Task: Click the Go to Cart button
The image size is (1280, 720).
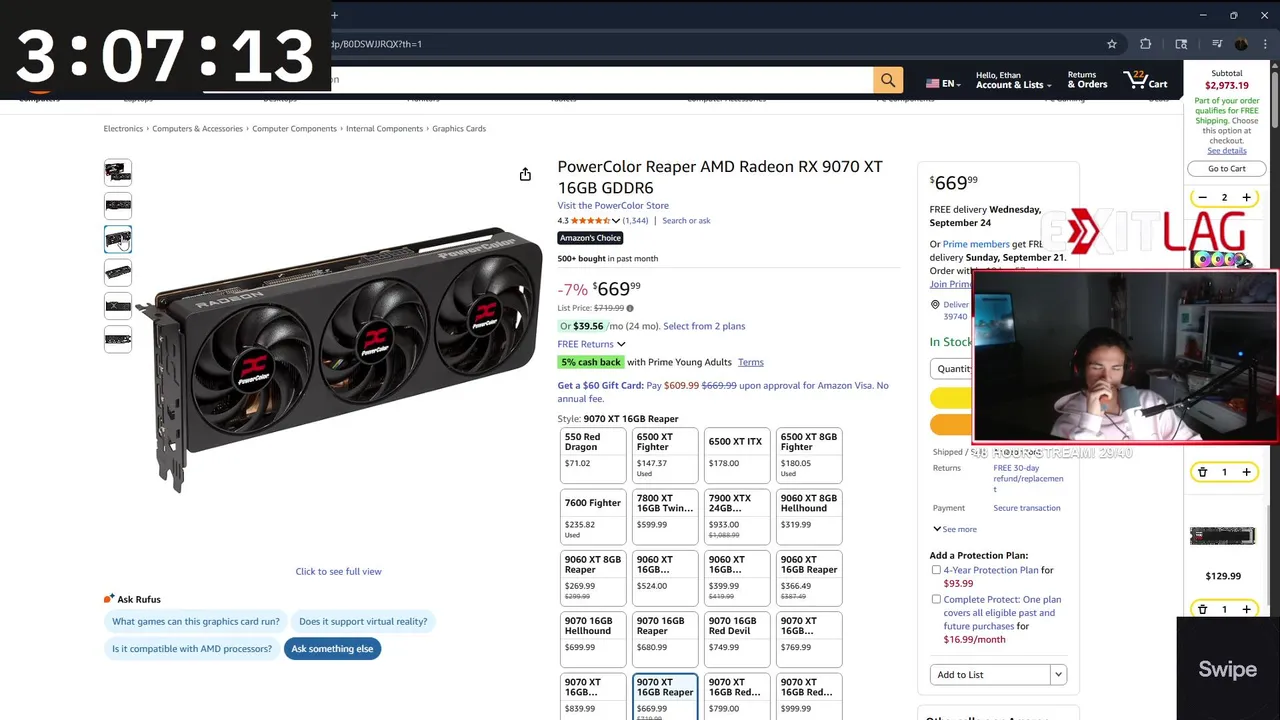Action: [1226, 169]
